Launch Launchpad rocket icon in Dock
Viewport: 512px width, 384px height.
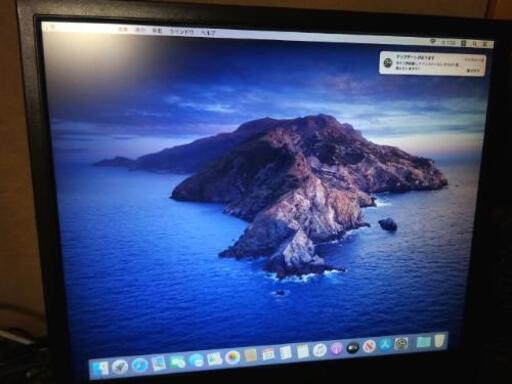click(120, 367)
